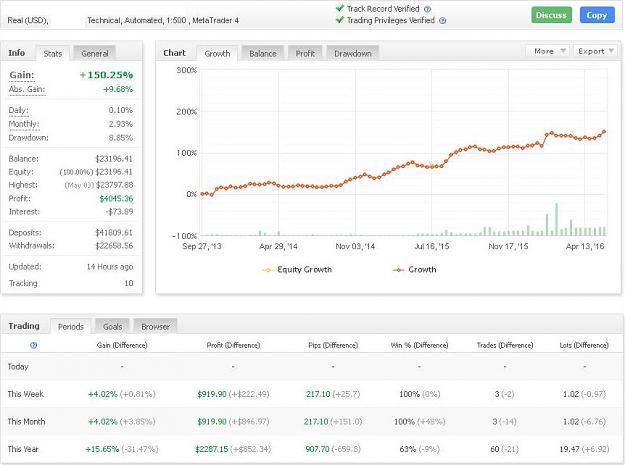The image size is (625, 465).
Task: Click the Win % (Difference) column header
Action: (419, 345)
